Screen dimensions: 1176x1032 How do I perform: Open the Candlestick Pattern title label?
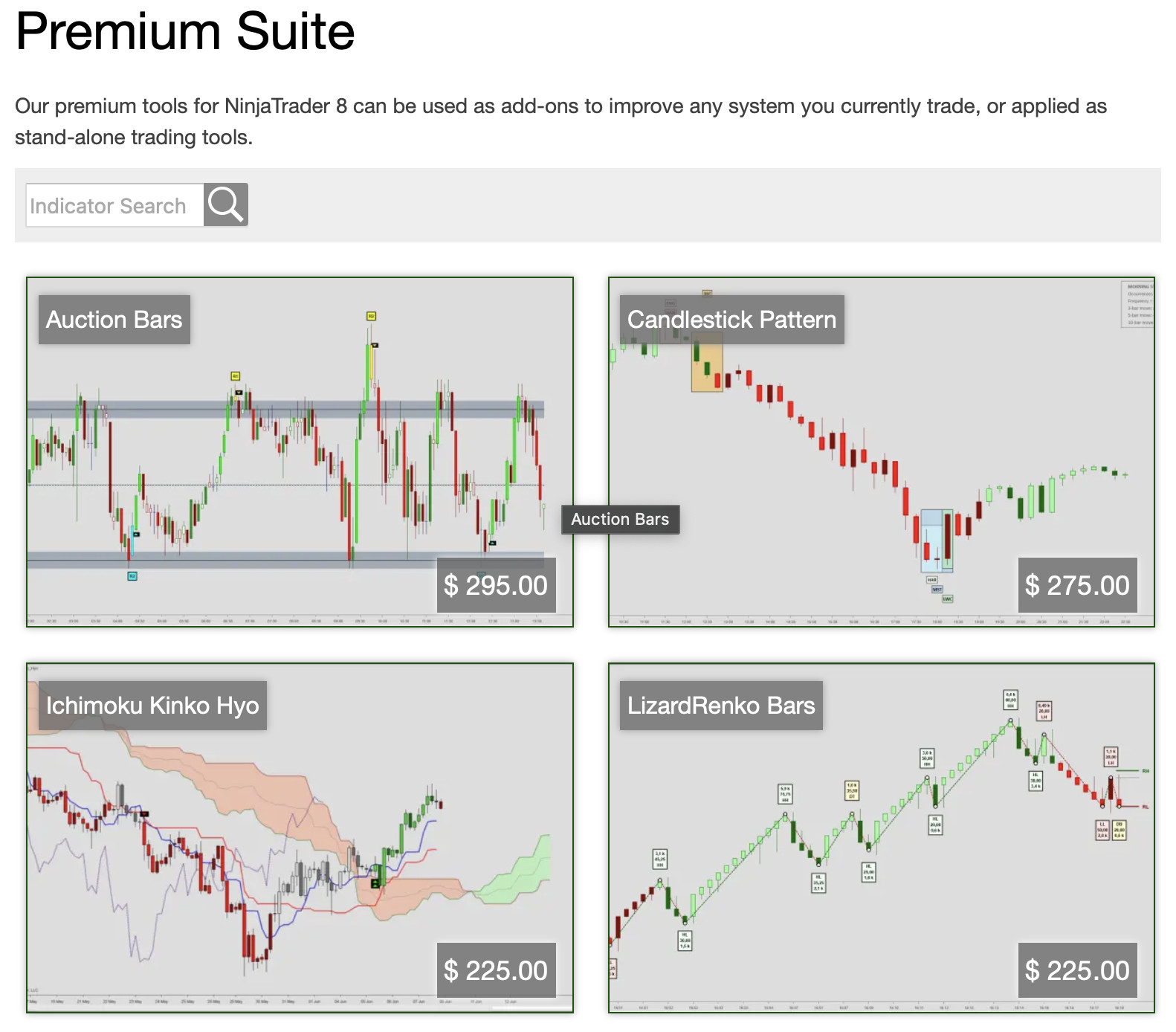731,320
